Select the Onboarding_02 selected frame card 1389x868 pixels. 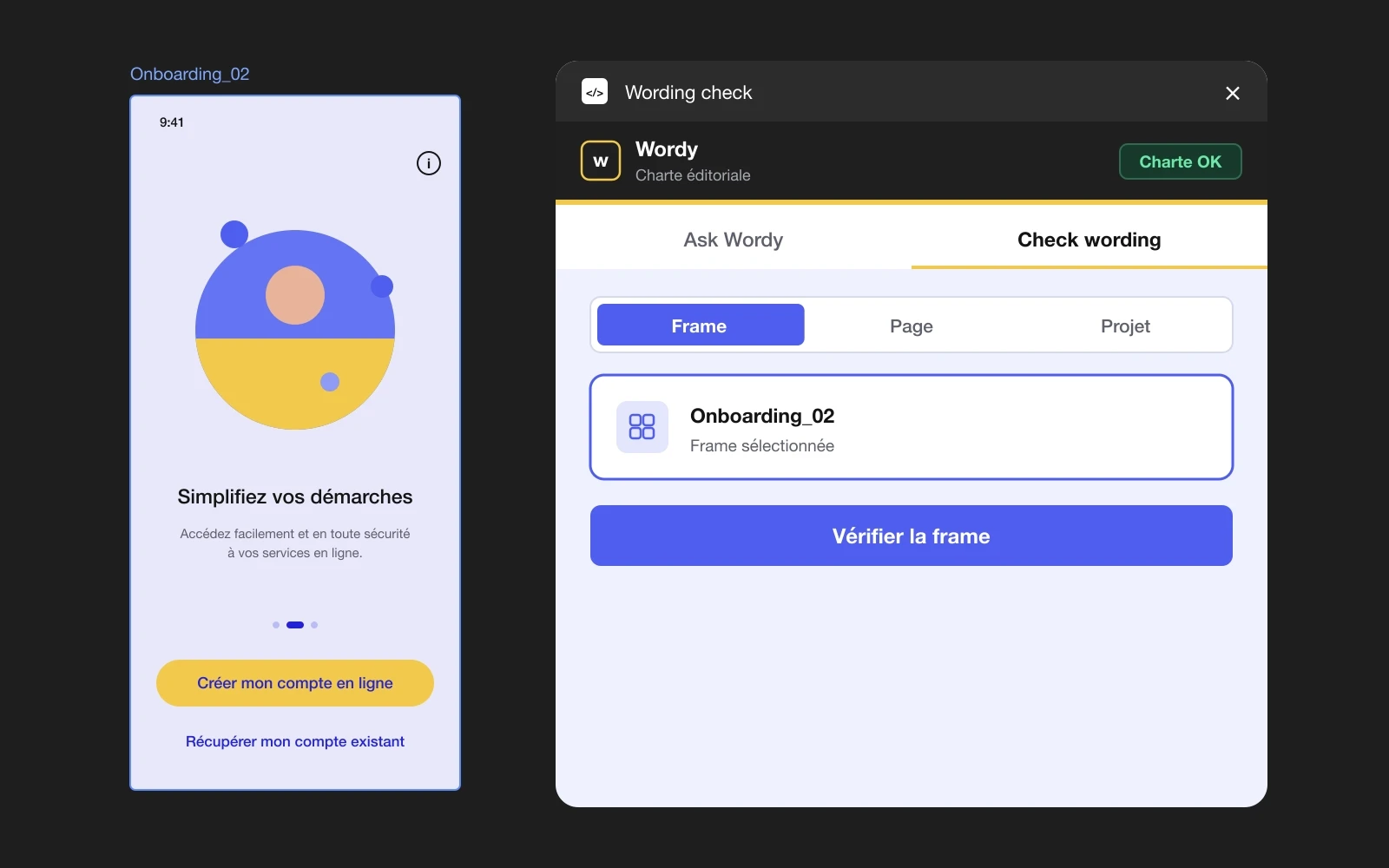point(912,427)
